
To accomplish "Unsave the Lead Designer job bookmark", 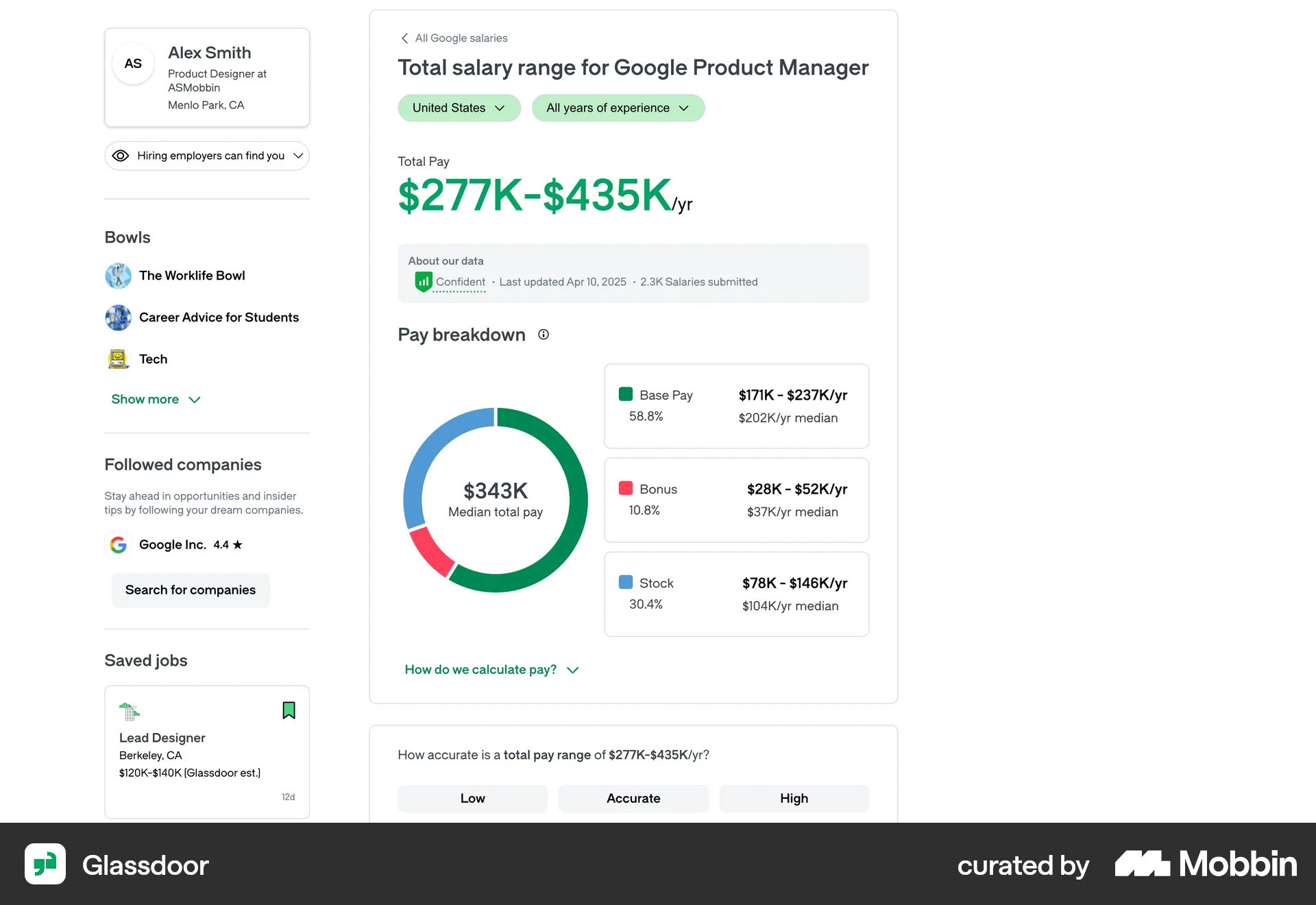I will 289,710.
